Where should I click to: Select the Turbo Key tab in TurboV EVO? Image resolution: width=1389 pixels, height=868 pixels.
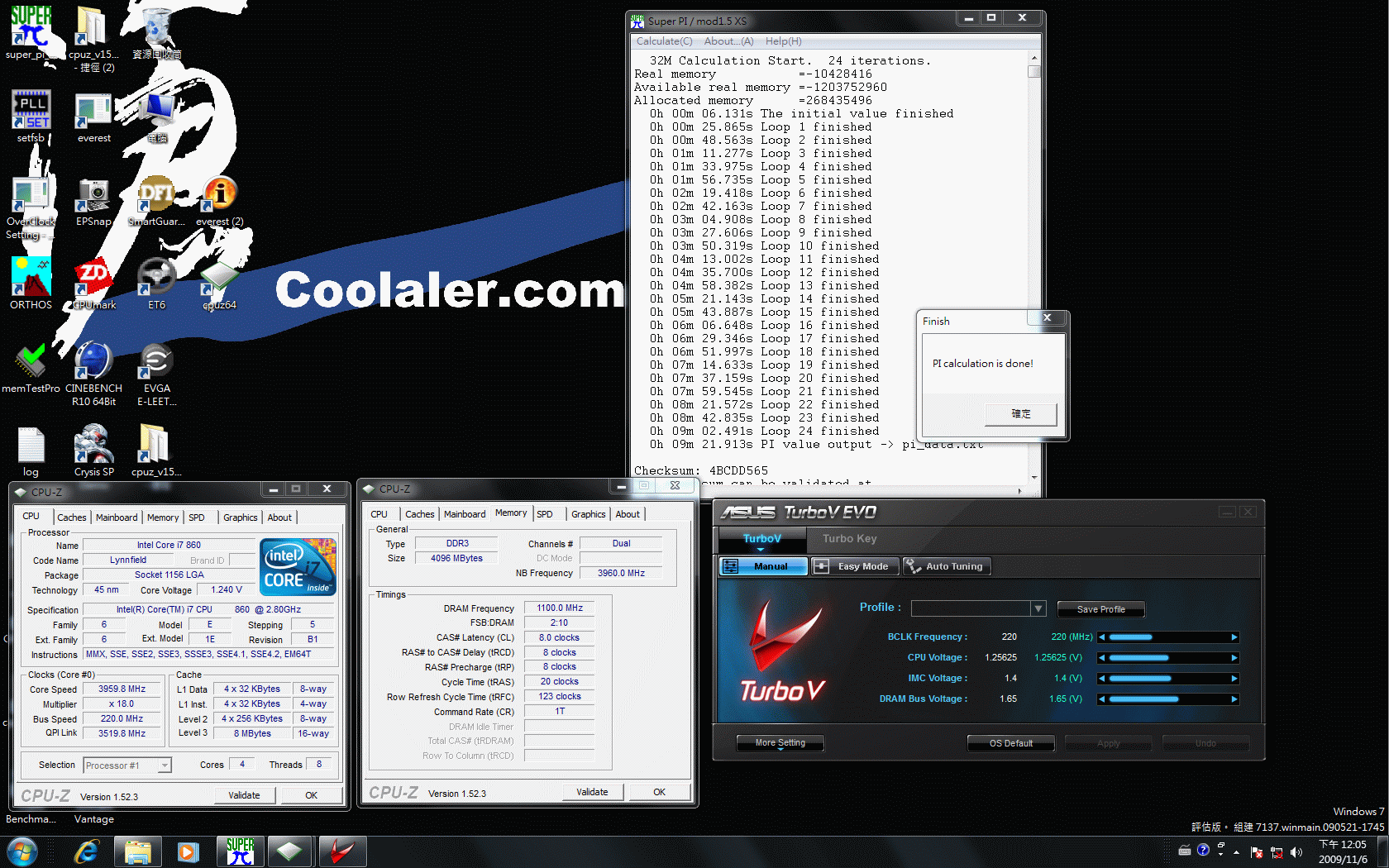tap(849, 538)
